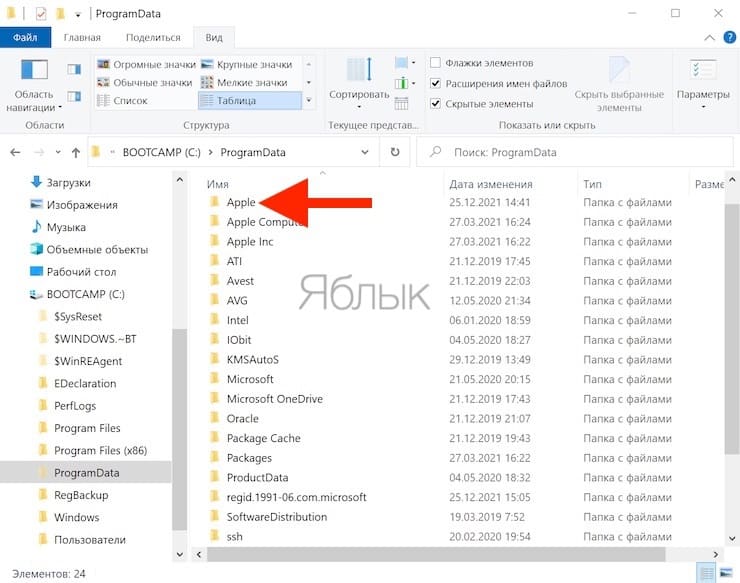The width and height of the screenshot is (740, 583).
Task: Select the Avest folder icon
Action: pos(215,280)
